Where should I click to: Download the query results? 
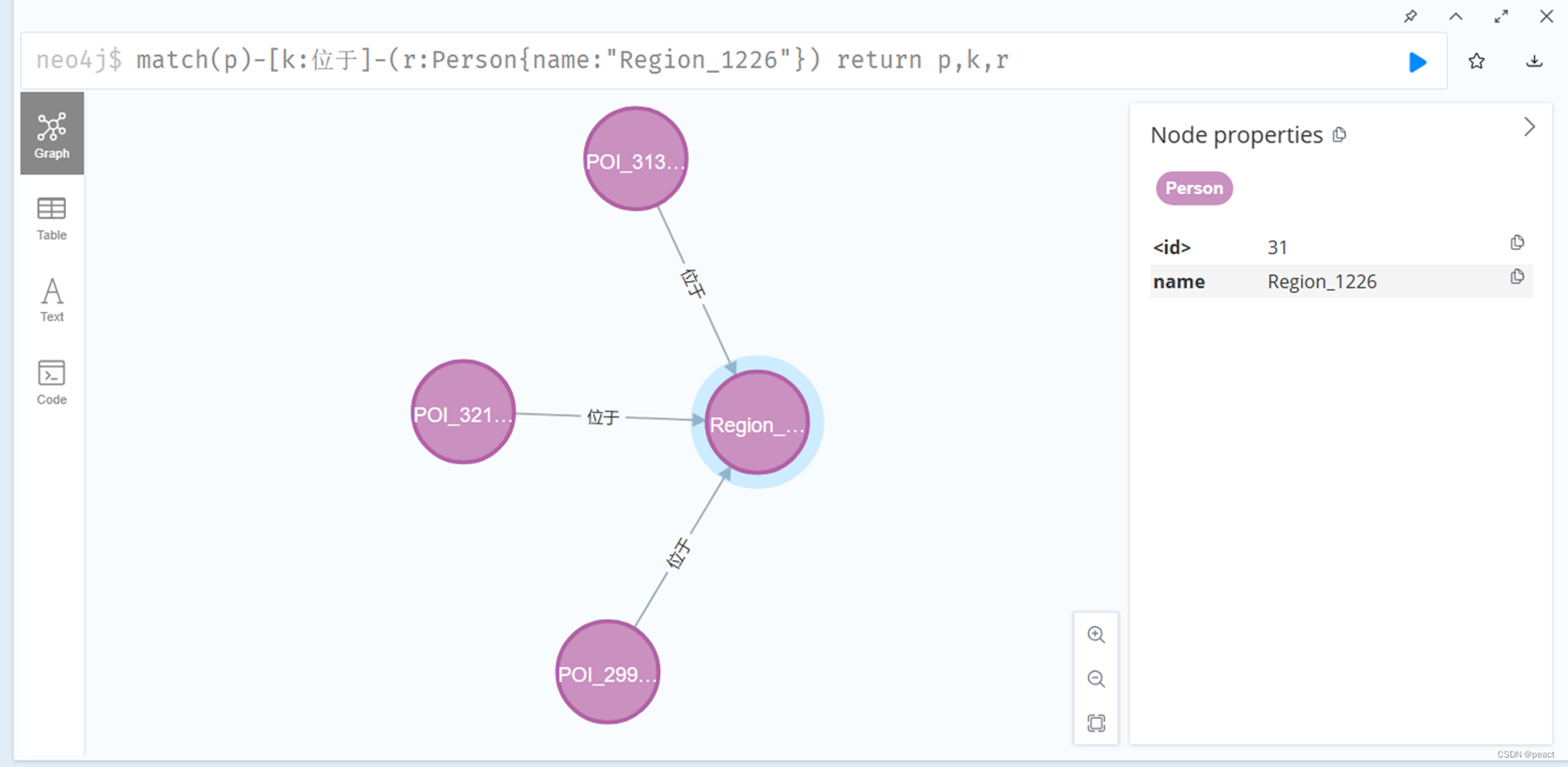[1534, 61]
